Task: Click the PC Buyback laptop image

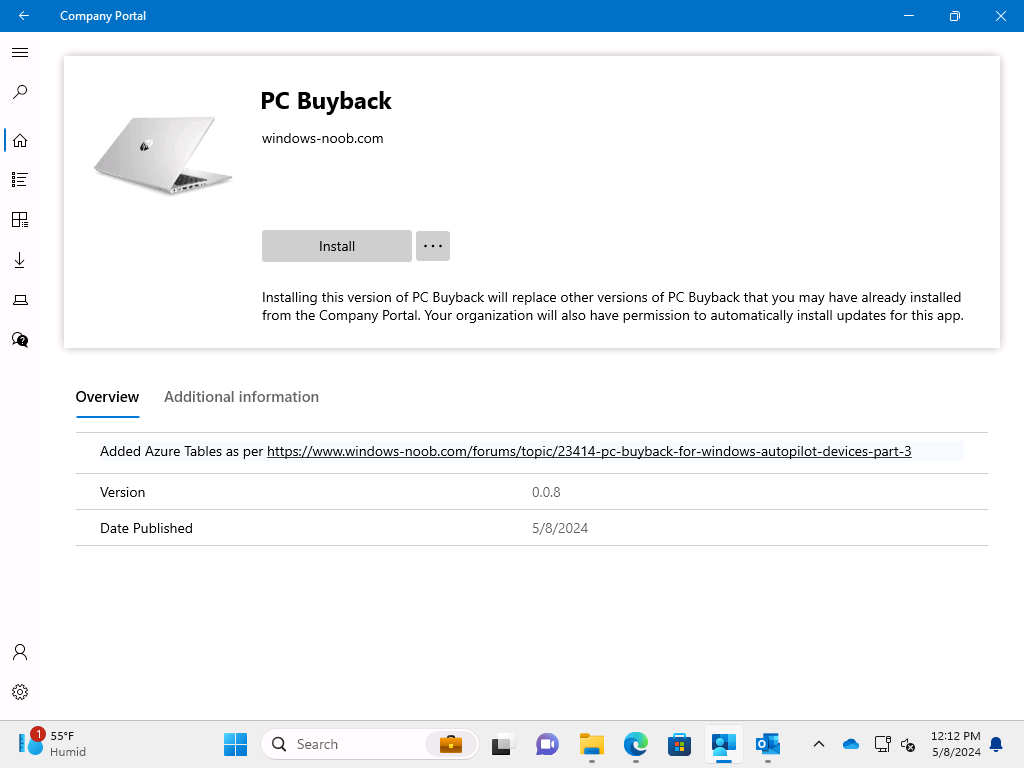Action: click(163, 155)
